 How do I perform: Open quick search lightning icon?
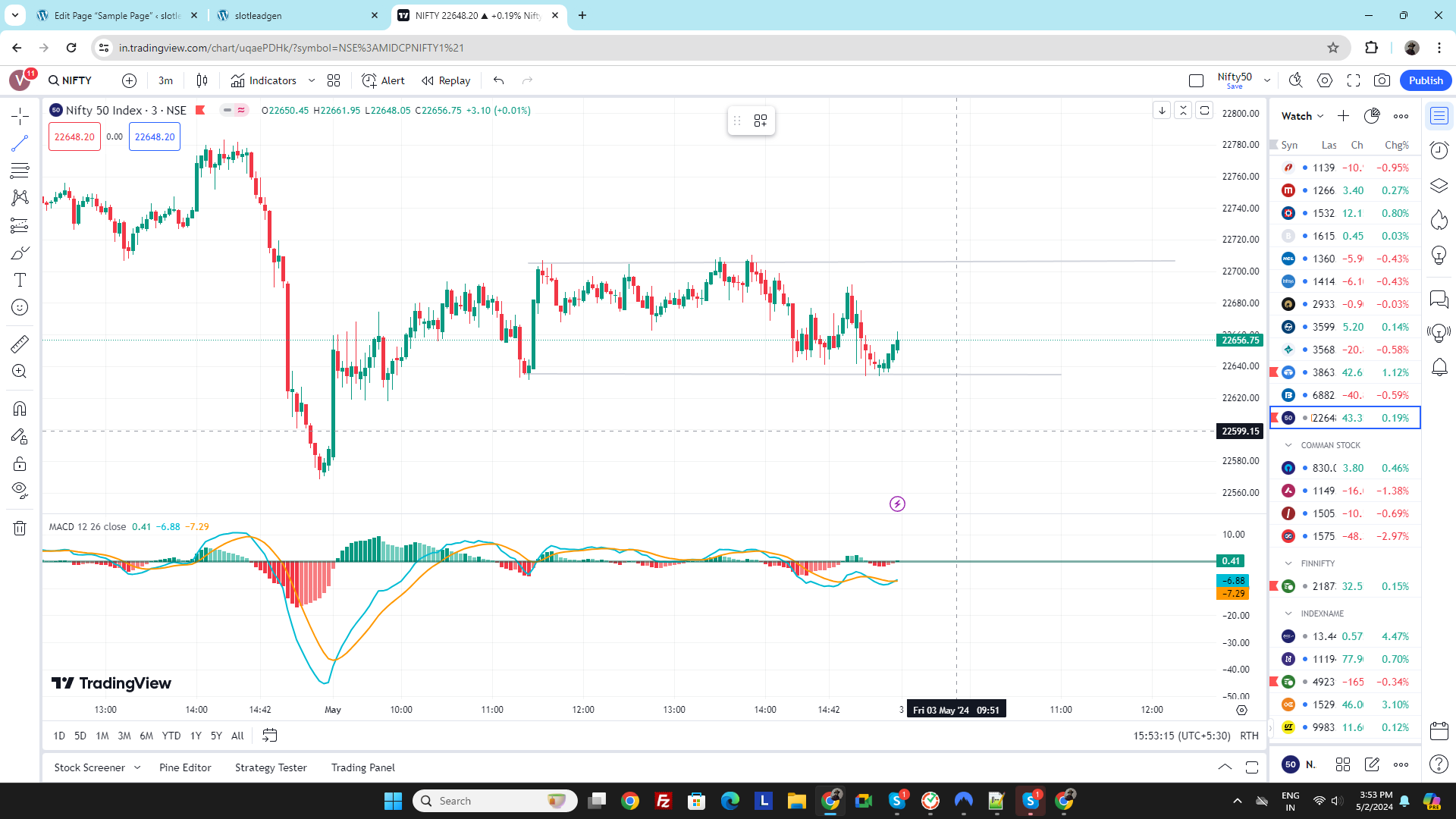[x=1296, y=80]
